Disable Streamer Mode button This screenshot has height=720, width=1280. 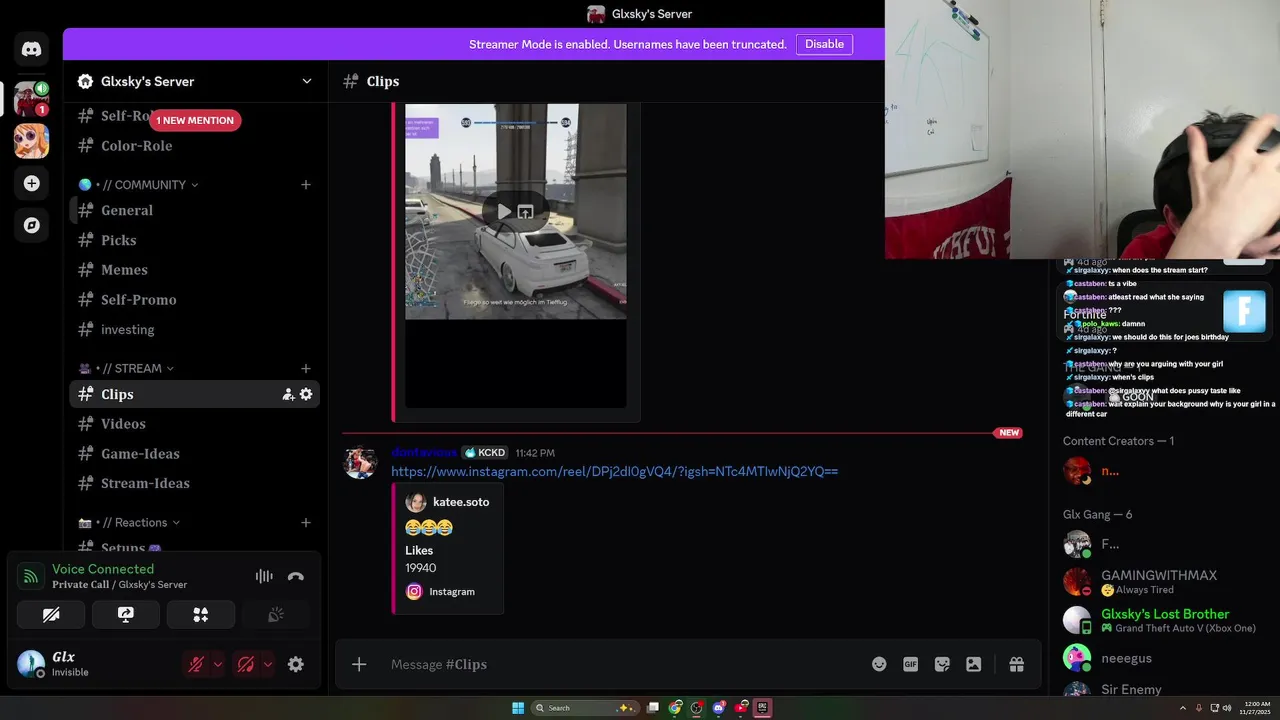click(825, 44)
